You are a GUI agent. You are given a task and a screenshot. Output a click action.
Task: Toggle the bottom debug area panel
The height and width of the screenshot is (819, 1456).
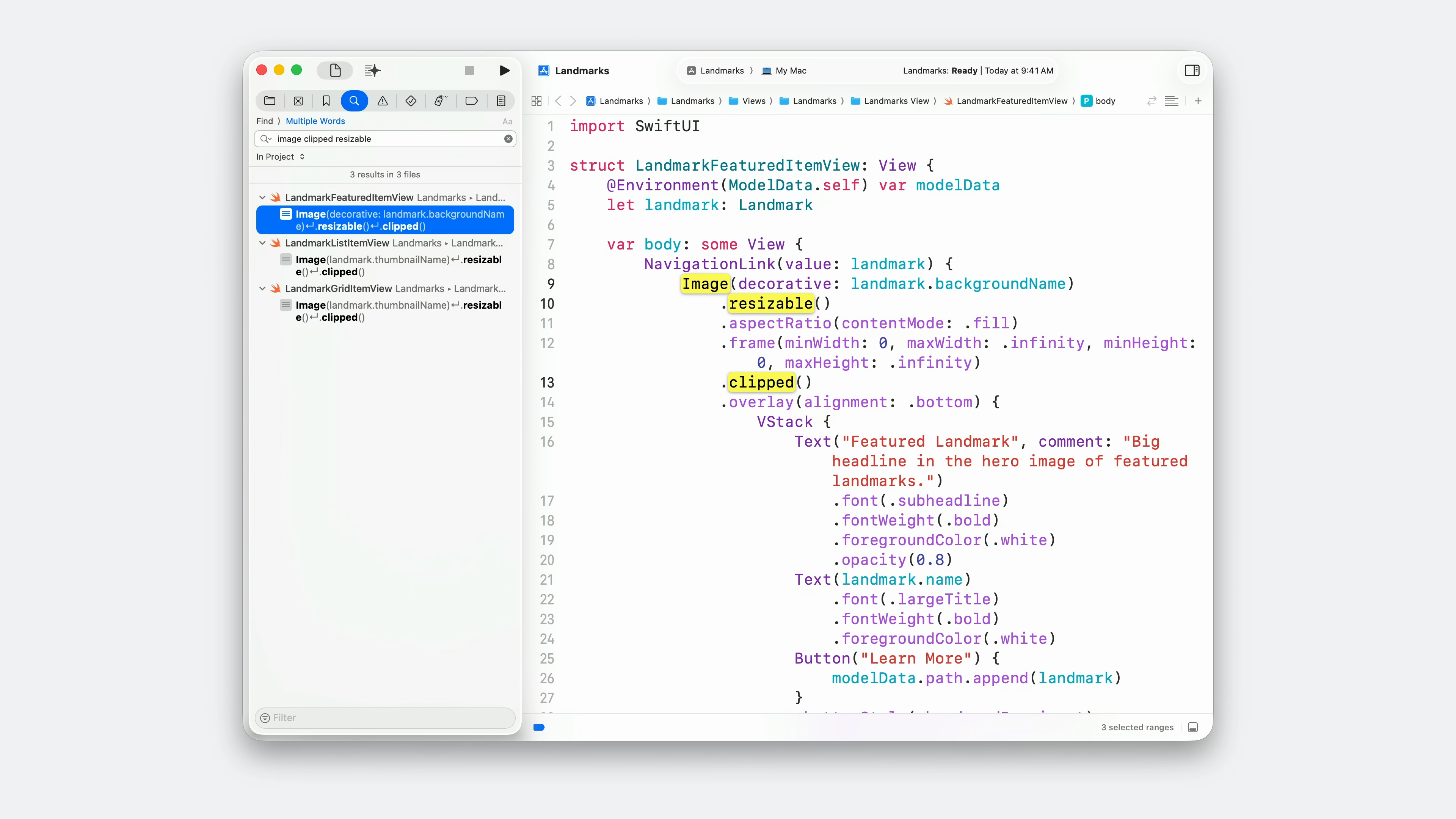[x=1192, y=728]
